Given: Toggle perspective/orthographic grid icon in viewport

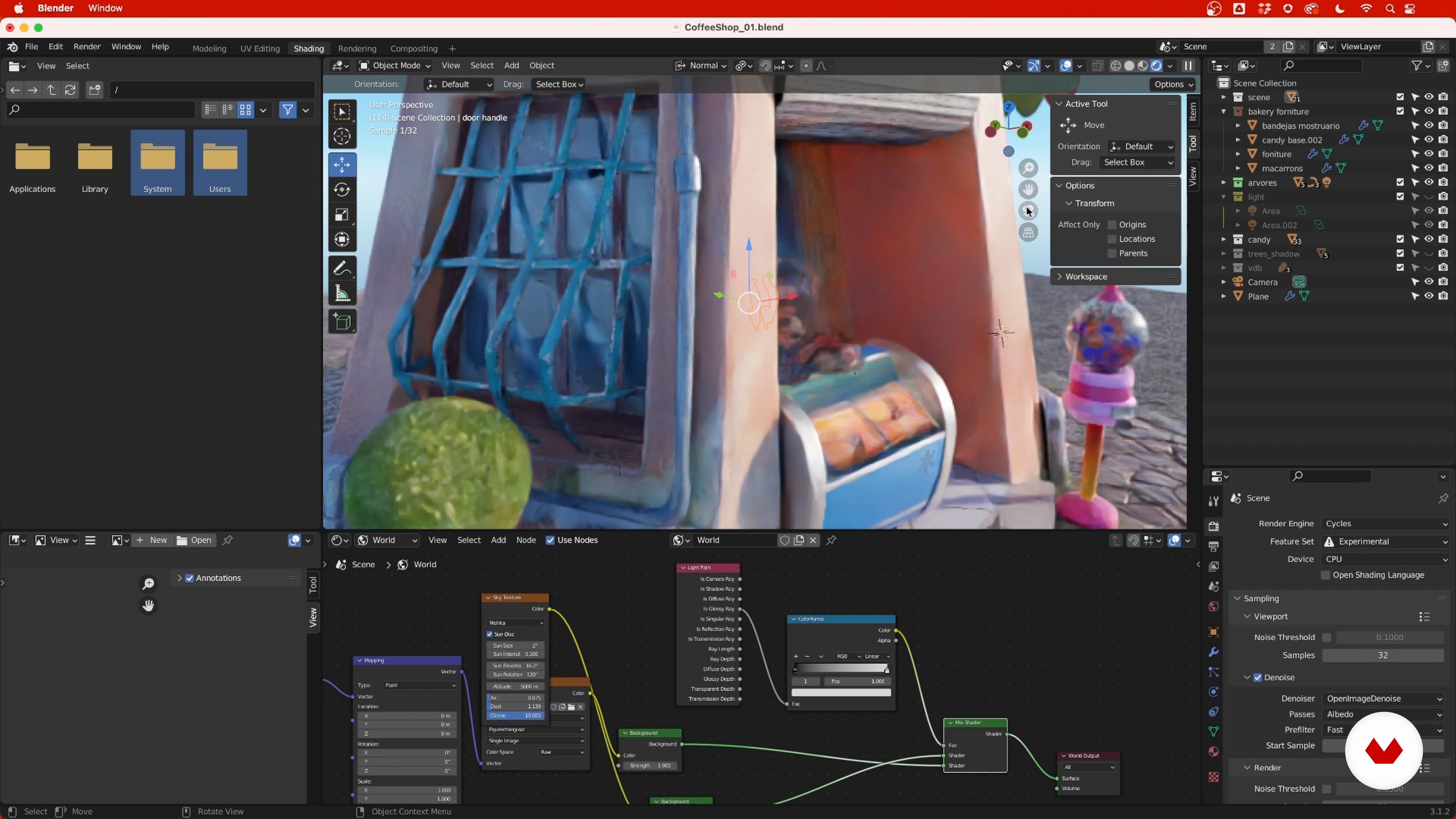Looking at the screenshot, I should coord(1028,232).
